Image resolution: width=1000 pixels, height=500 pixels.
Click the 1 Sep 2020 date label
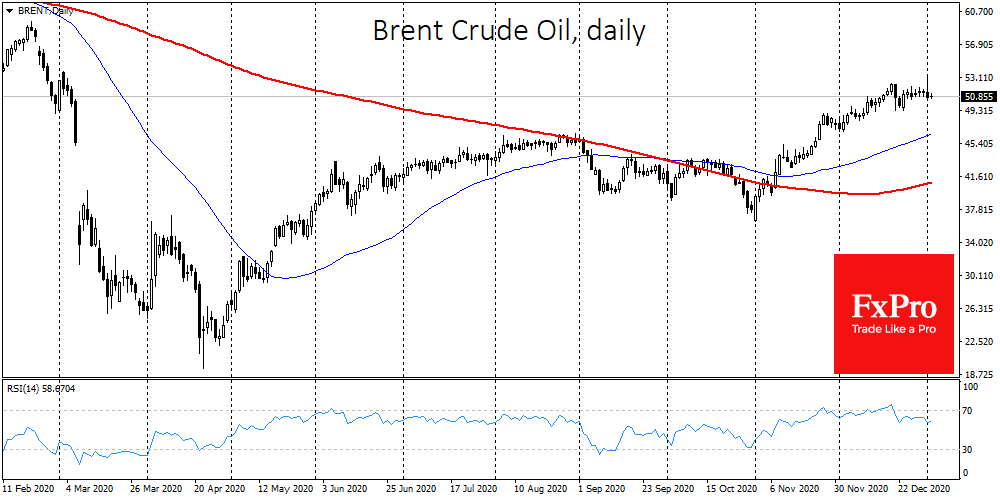pos(601,487)
